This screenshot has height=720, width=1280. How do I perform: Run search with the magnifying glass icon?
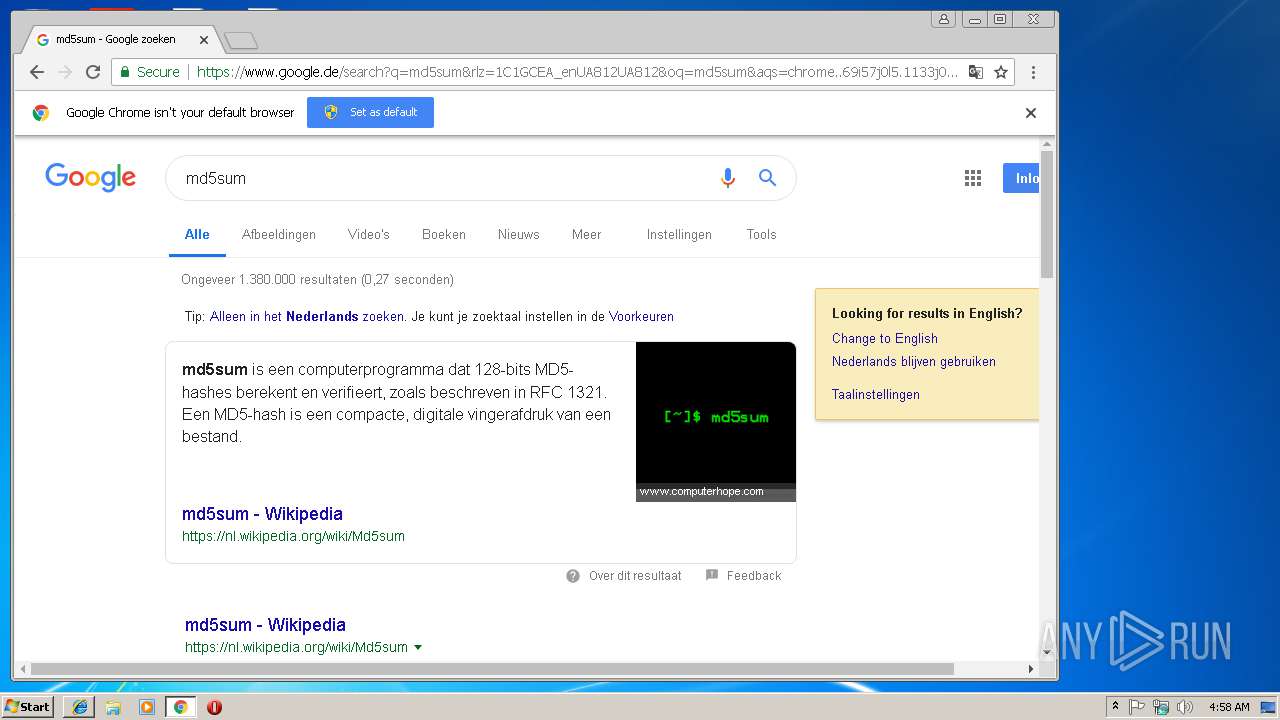(x=767, y=178)
